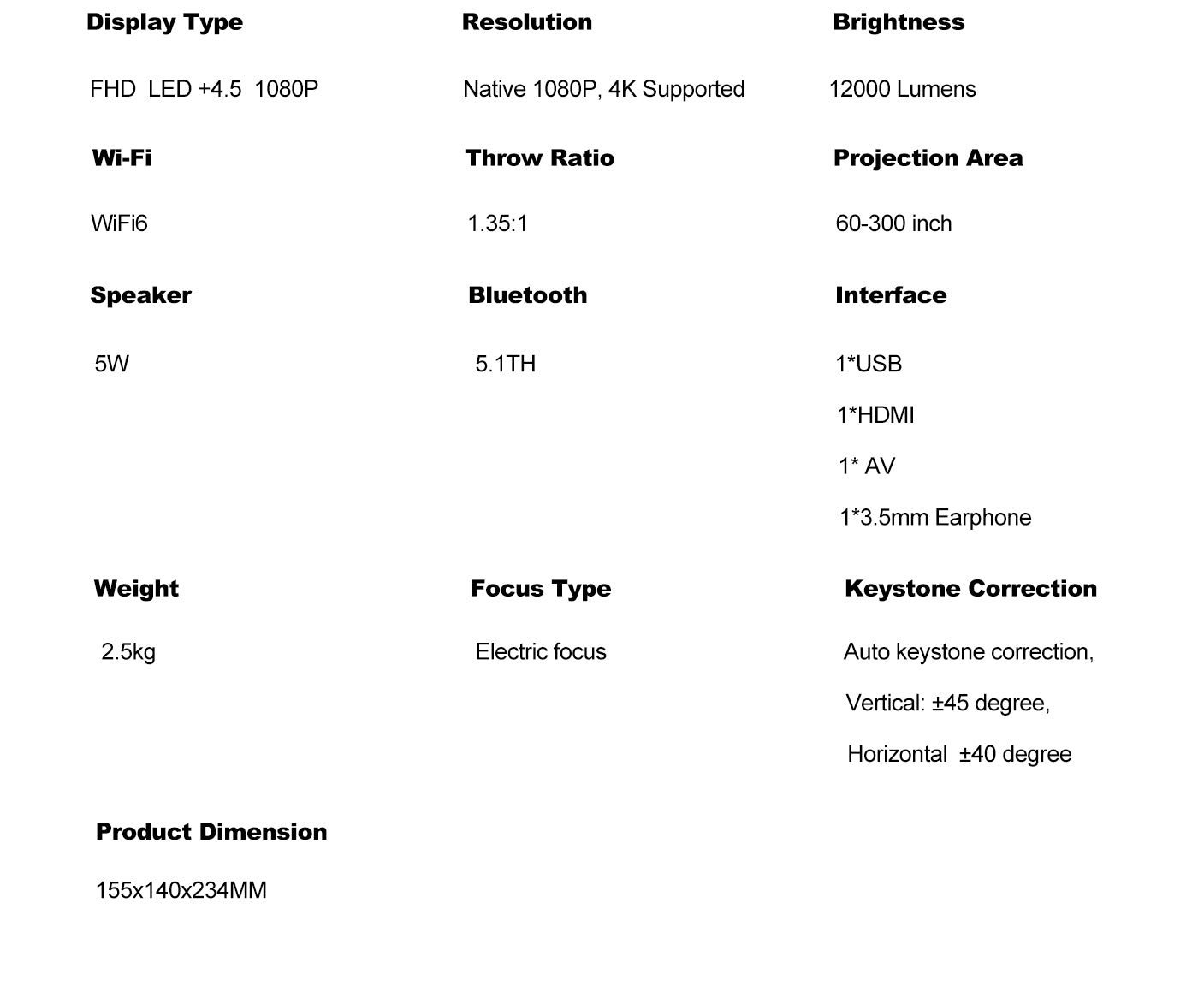Viewport: 1204px width, 986px height.
Task: Click the Projection Area heading
Action: (x=928, y=157)
